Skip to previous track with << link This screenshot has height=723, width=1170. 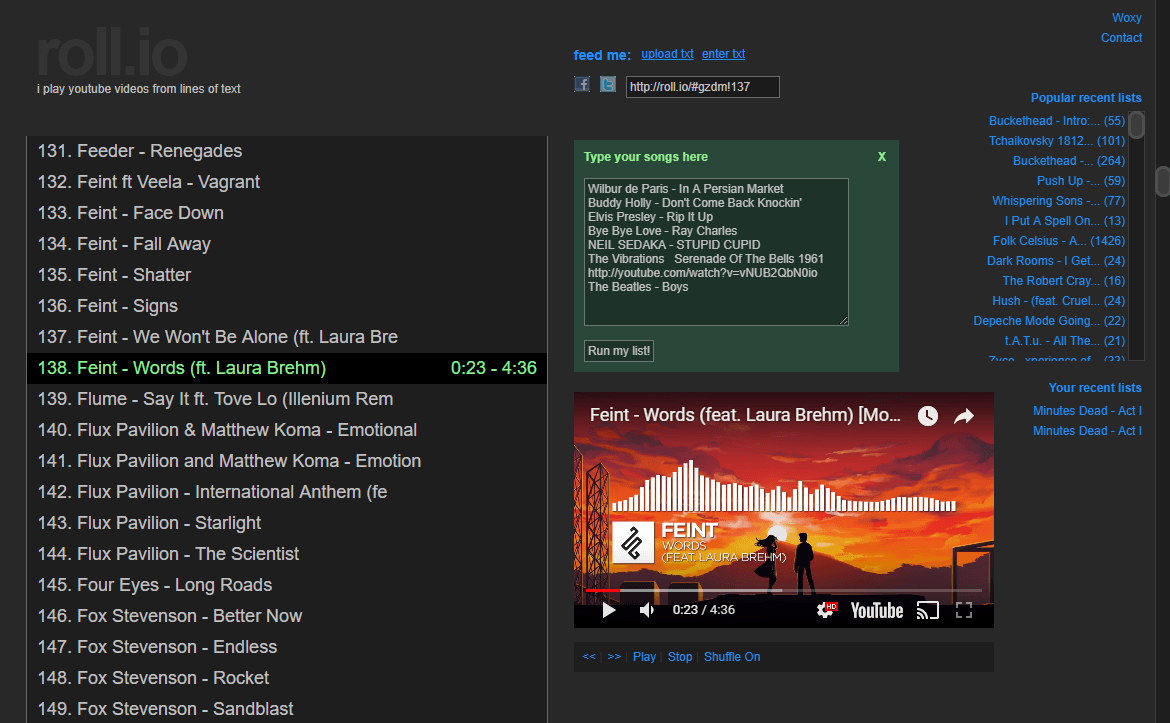589,657
